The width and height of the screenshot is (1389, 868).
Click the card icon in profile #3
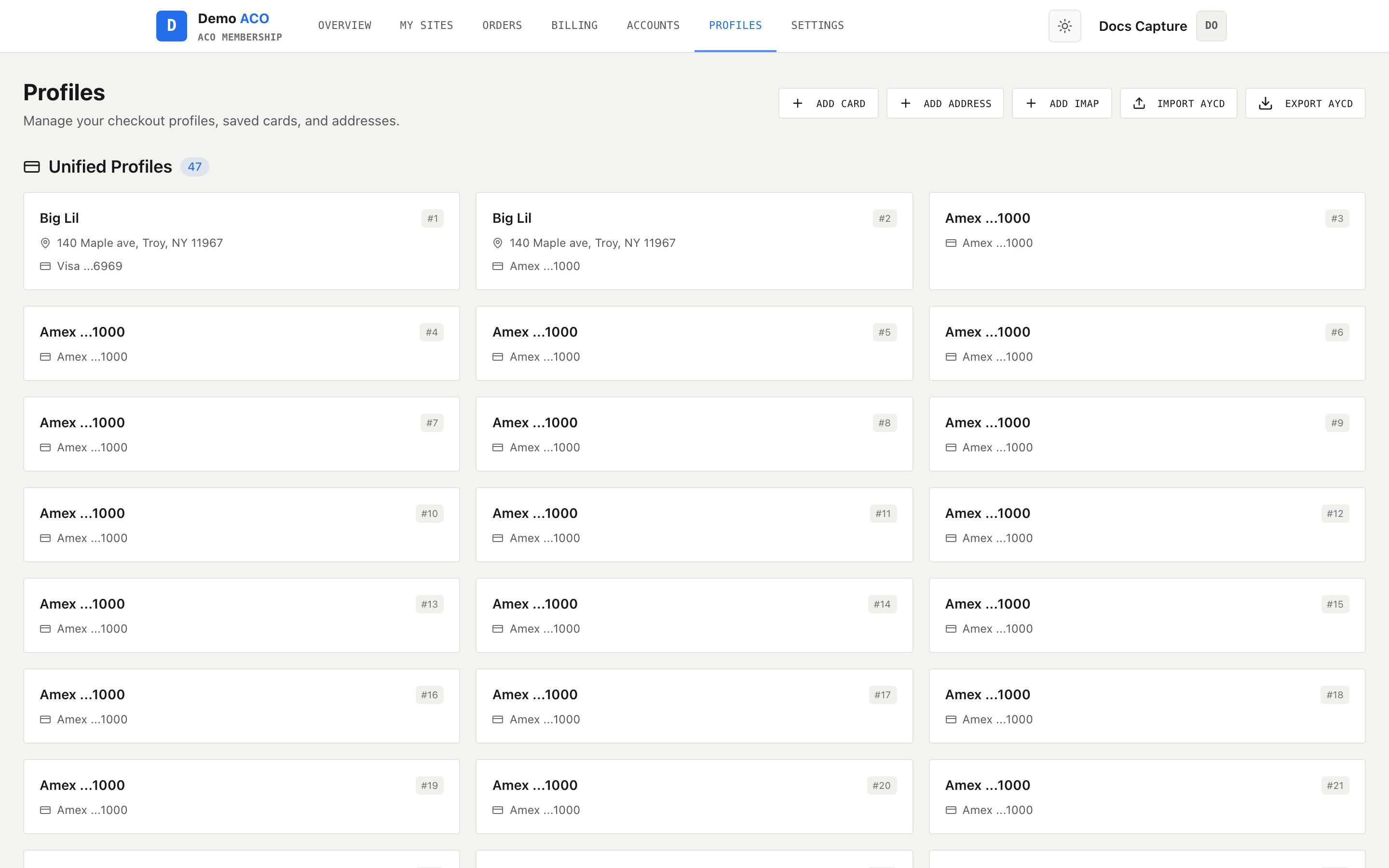pyautogui.click(x=951, y=244)
